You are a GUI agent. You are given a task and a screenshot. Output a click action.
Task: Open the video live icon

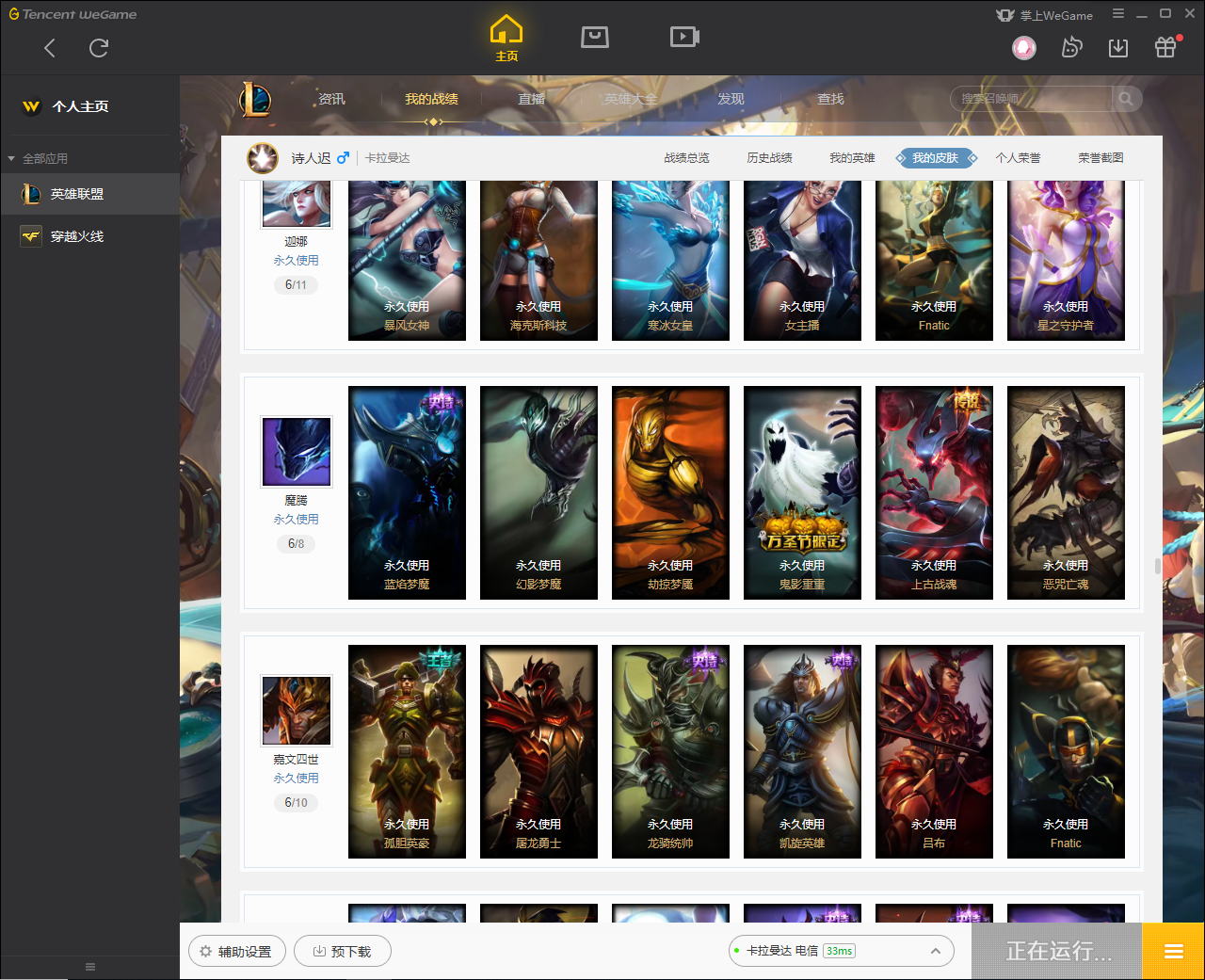[684, 37]
